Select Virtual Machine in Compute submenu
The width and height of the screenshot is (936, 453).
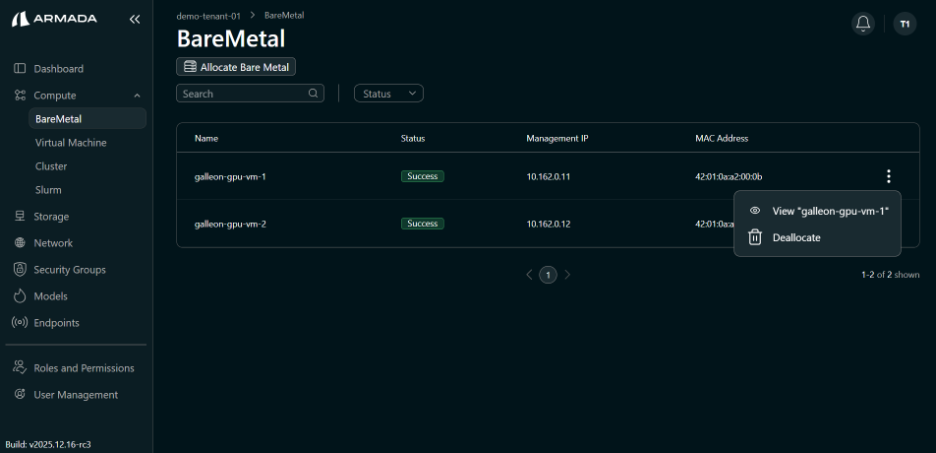click(70, 143)
